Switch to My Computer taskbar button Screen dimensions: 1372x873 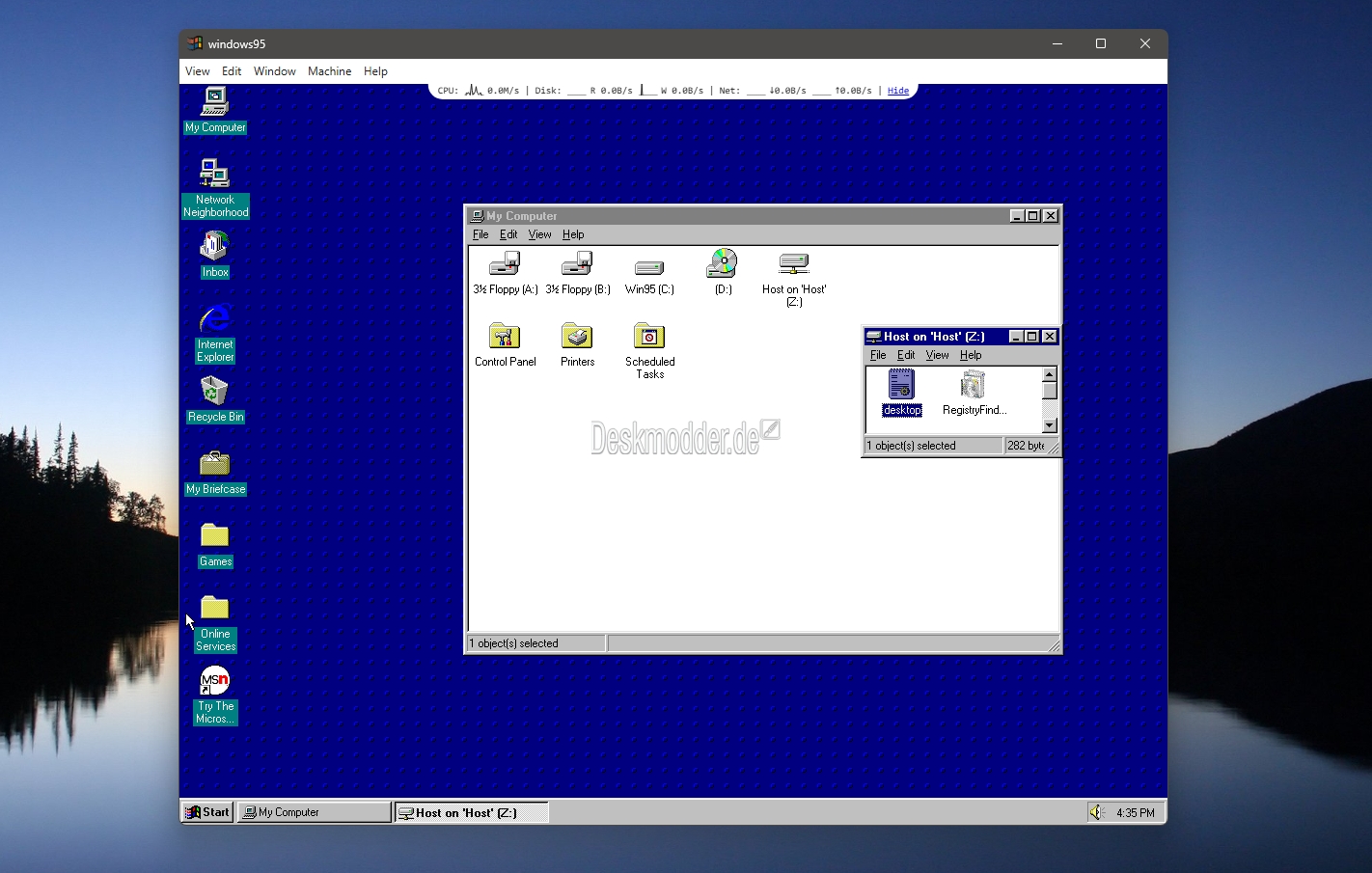[x=314, y=812]
